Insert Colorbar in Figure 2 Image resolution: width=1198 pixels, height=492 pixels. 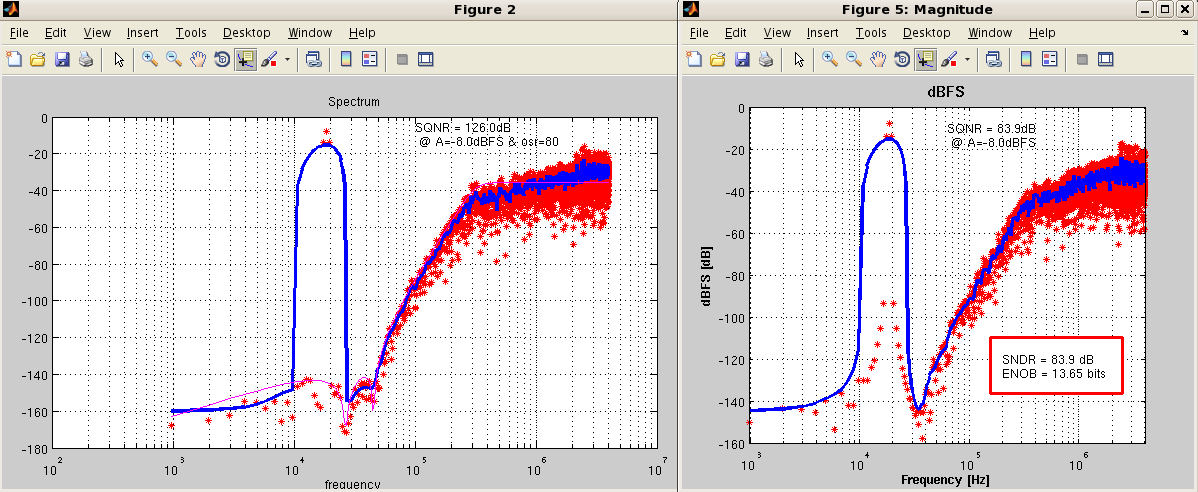tap(345, 60)
